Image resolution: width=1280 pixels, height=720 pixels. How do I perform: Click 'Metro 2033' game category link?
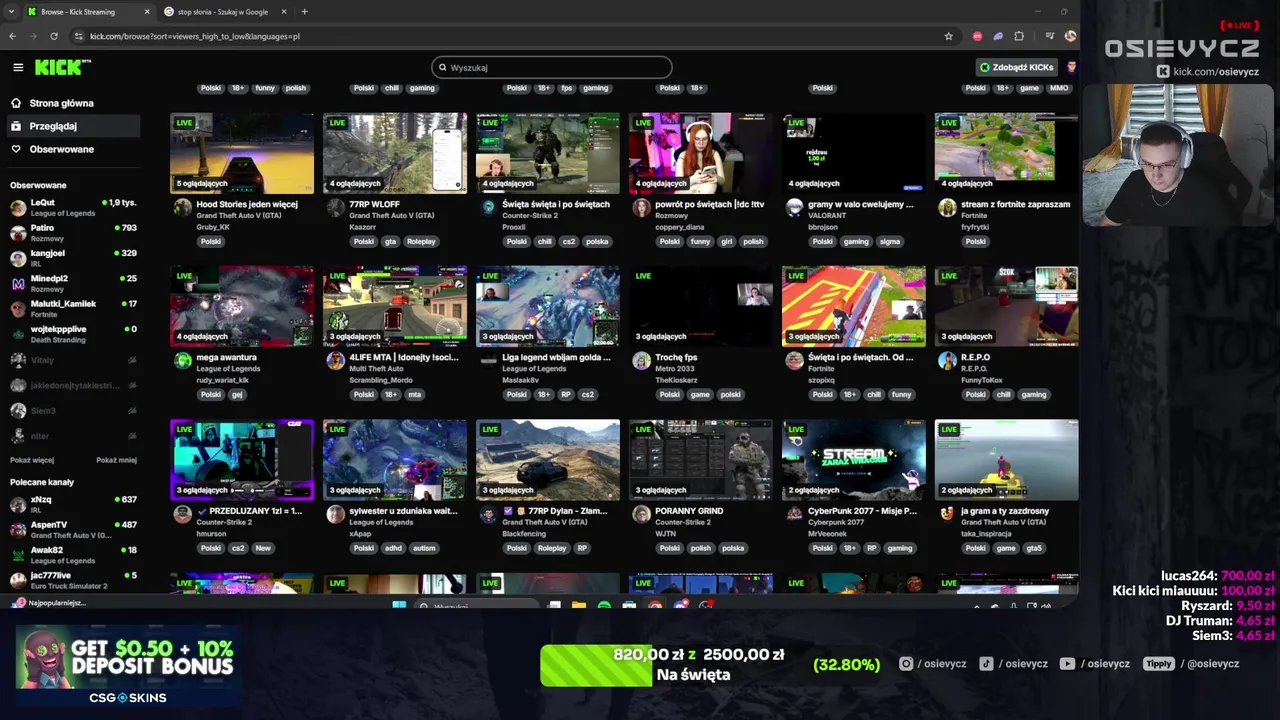pyautogui.click(x=673, y=368)
